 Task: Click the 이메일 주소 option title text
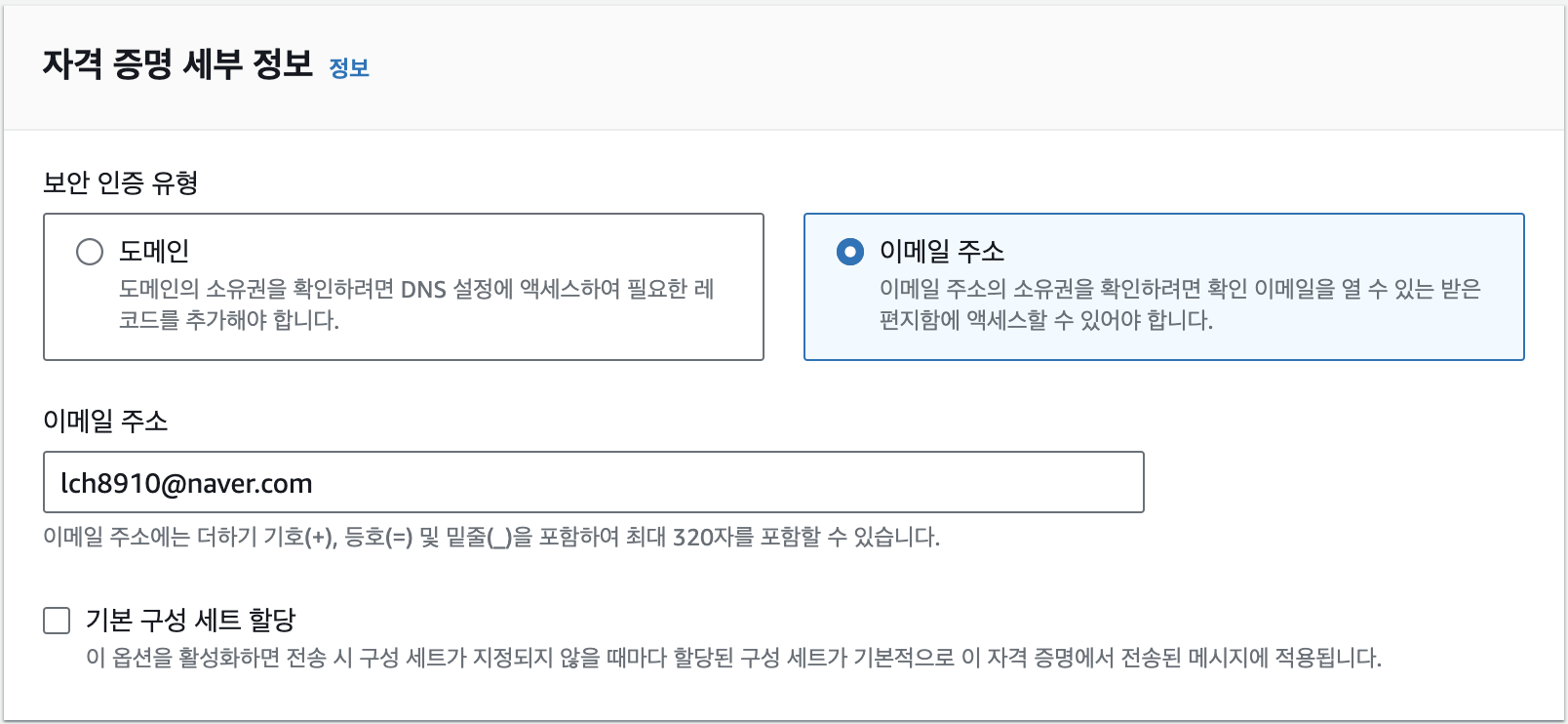[x=941, y=252]
